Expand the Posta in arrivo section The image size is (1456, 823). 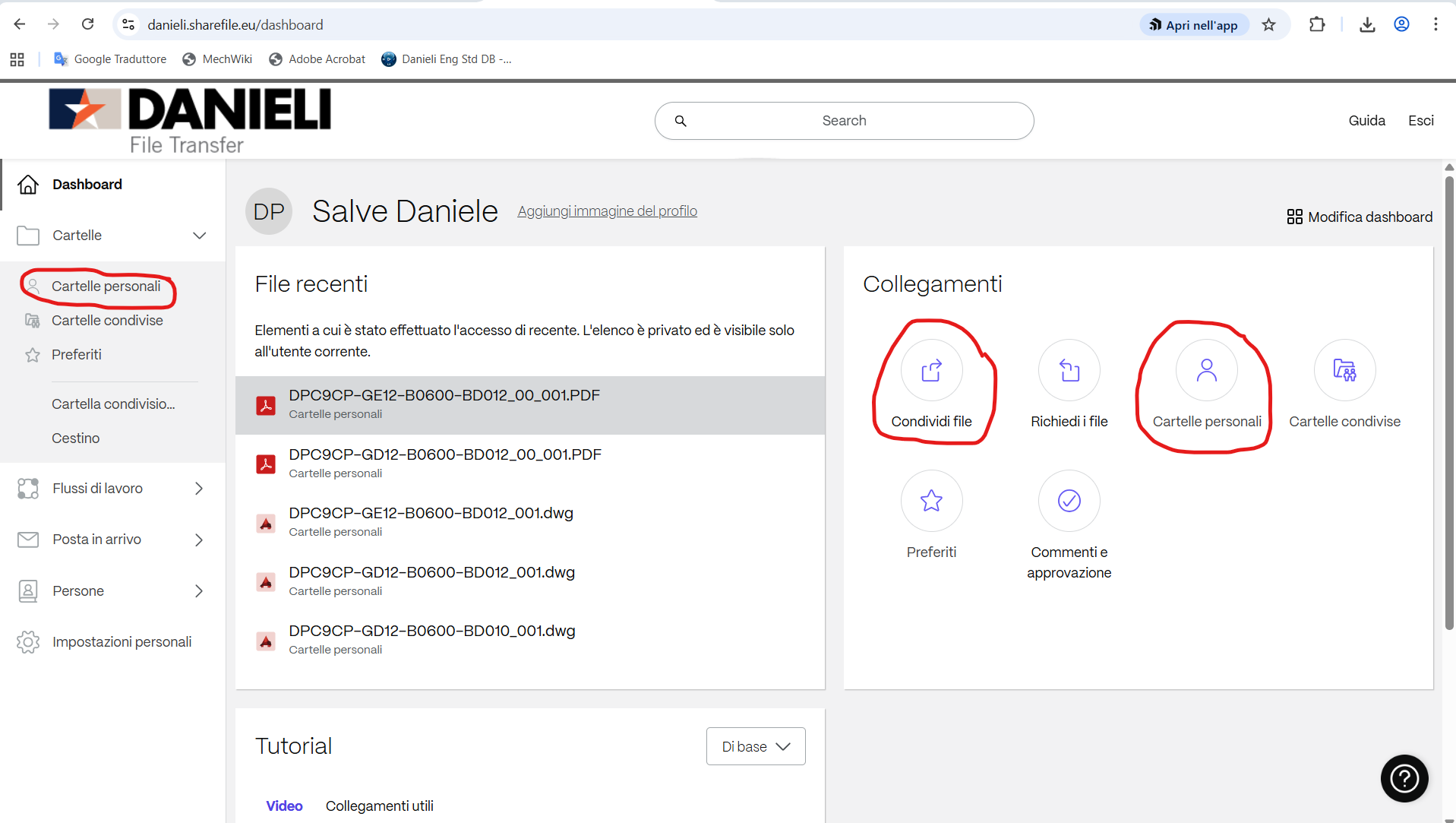click(199, 540)
